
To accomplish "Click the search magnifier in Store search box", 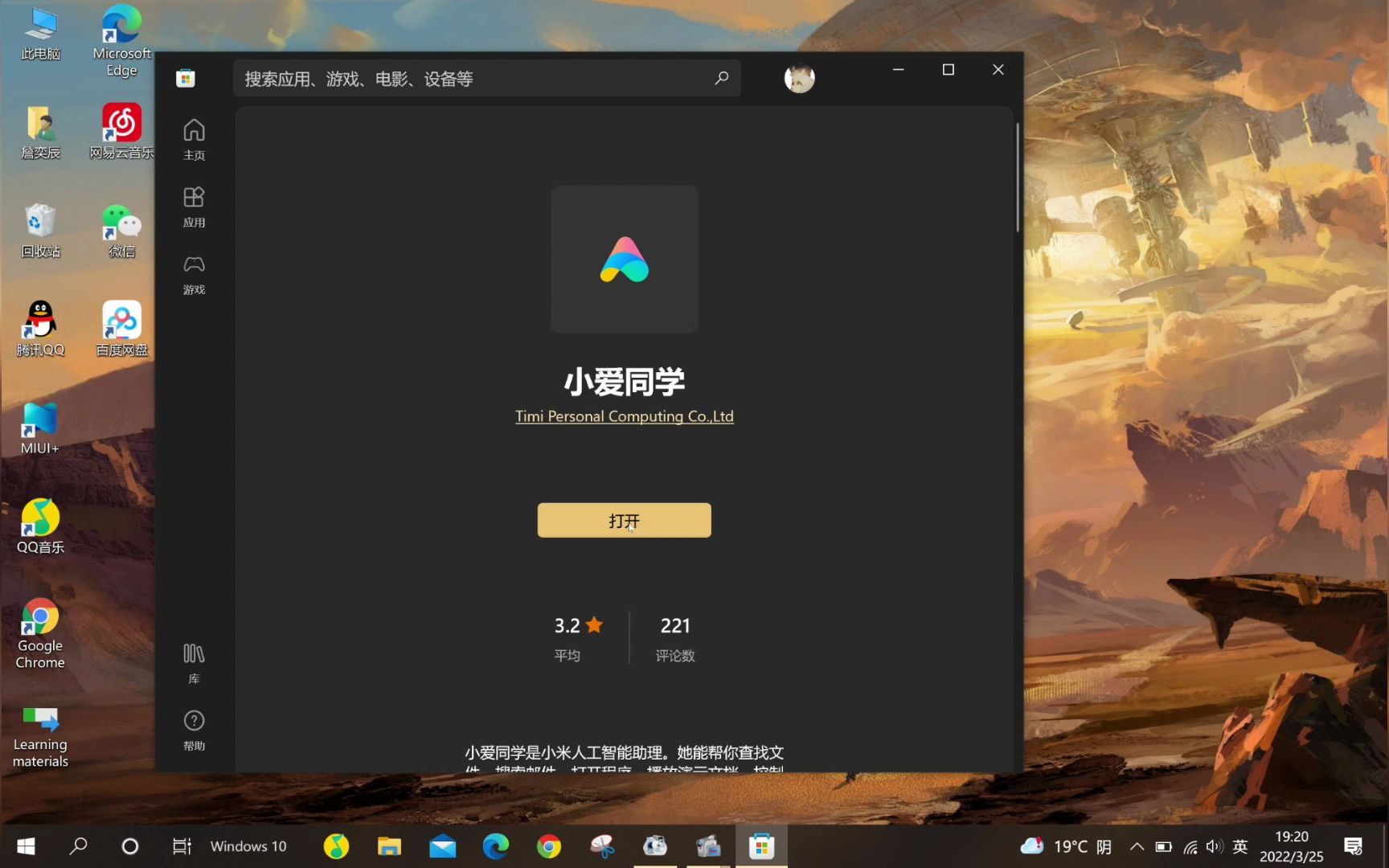I will pos(721,78).
